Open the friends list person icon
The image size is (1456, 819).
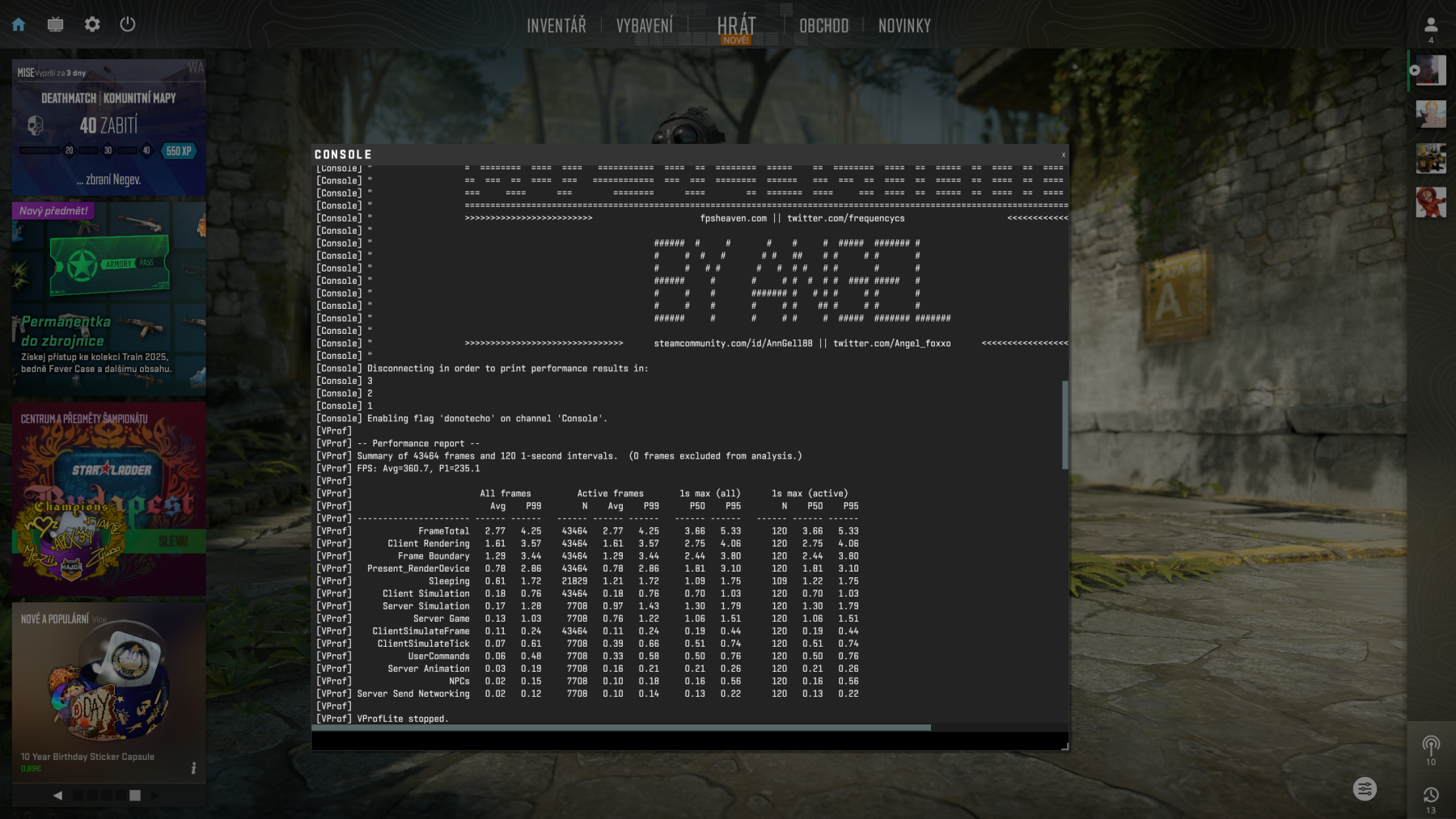[1430, 25]
